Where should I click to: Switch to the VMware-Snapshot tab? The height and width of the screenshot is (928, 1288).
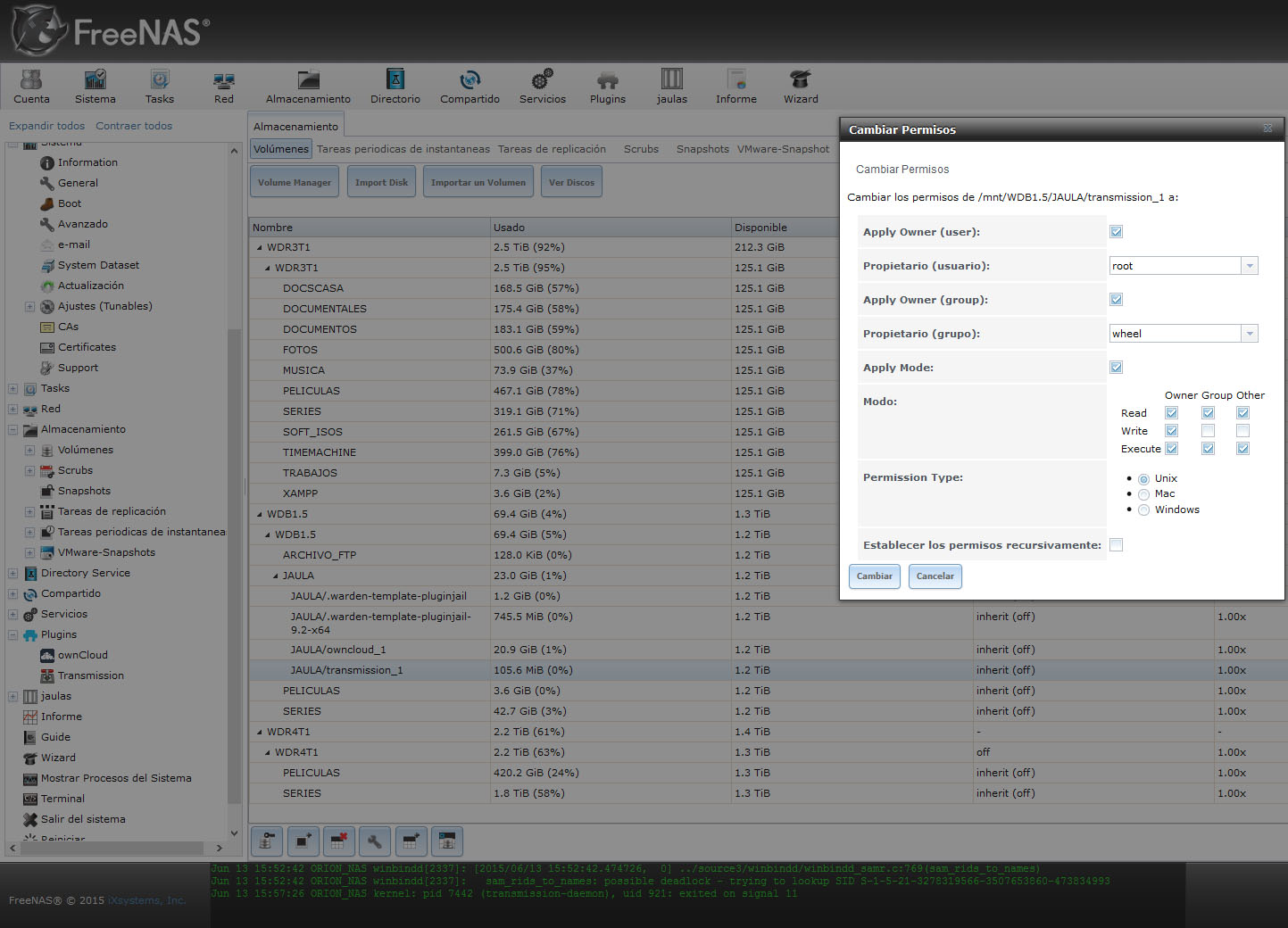click(783, 149)
